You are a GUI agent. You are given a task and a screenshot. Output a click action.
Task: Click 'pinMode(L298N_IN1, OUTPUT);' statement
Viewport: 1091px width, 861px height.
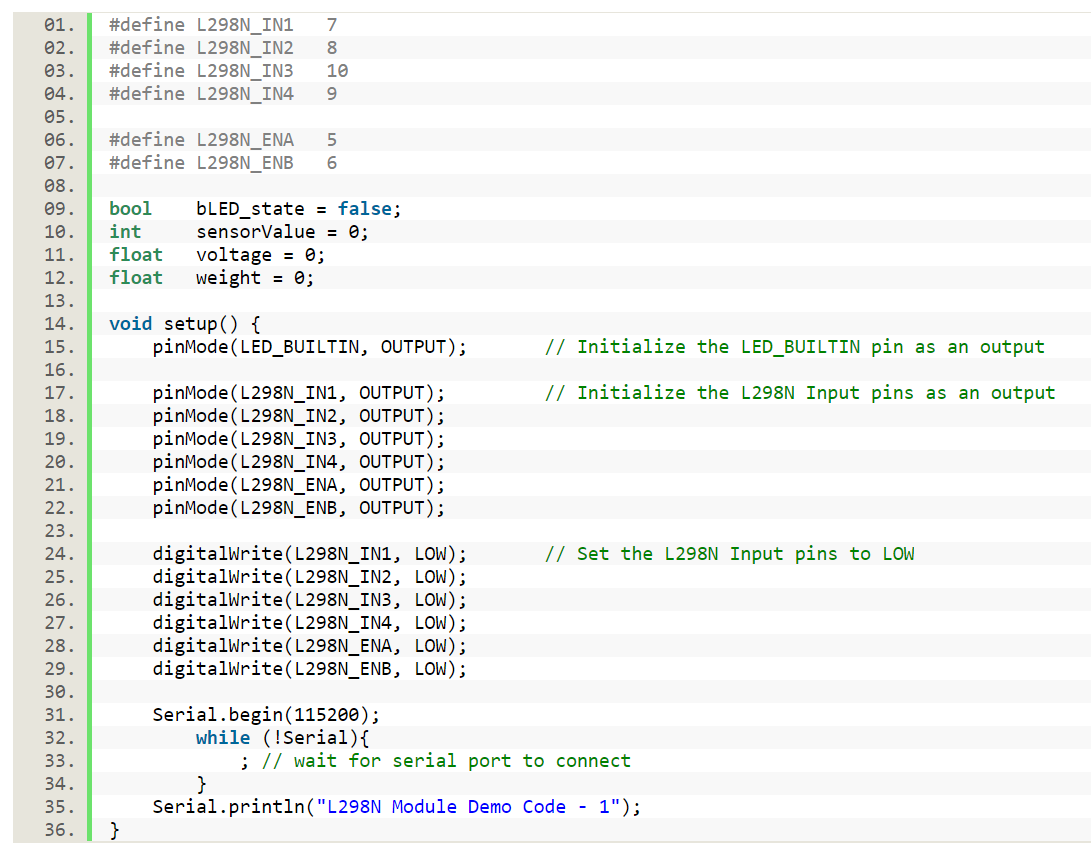[298, 393]
